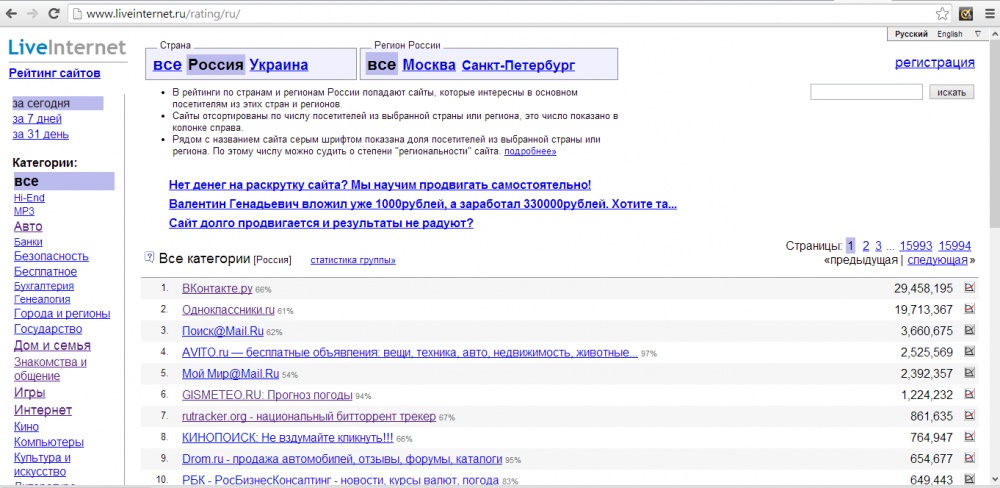Click into the site search input field
Image resolution: width=1000 pixels, height=488 pixels.
tap(866, 92)
